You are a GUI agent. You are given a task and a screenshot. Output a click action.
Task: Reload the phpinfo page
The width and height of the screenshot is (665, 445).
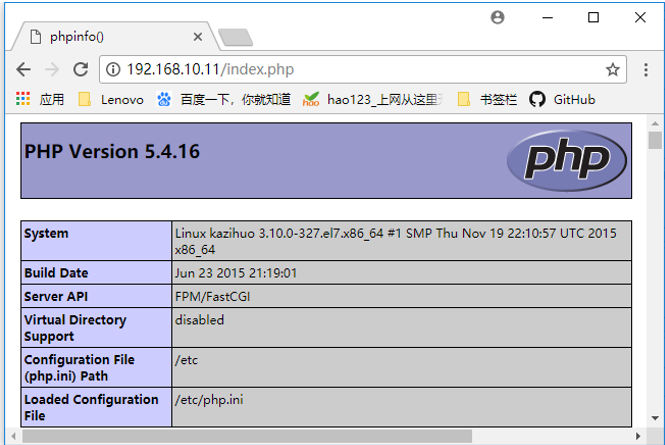(x=81, y=69)
